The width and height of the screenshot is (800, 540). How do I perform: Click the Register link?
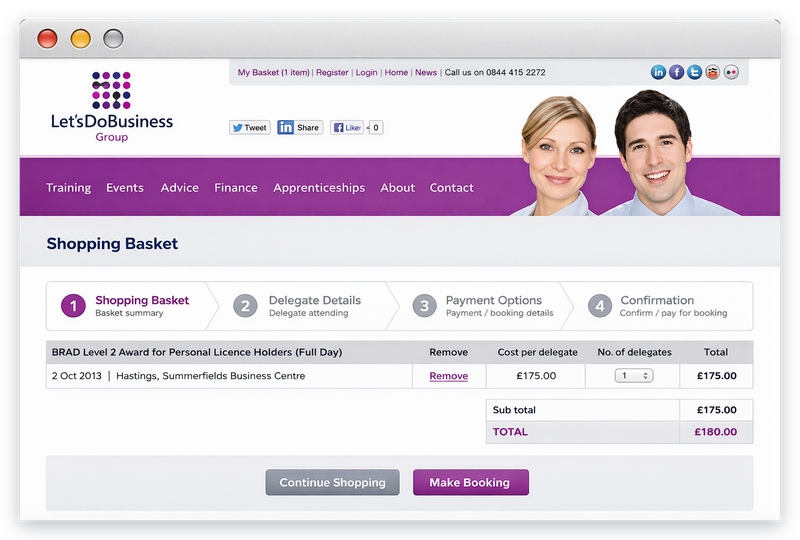332,72
